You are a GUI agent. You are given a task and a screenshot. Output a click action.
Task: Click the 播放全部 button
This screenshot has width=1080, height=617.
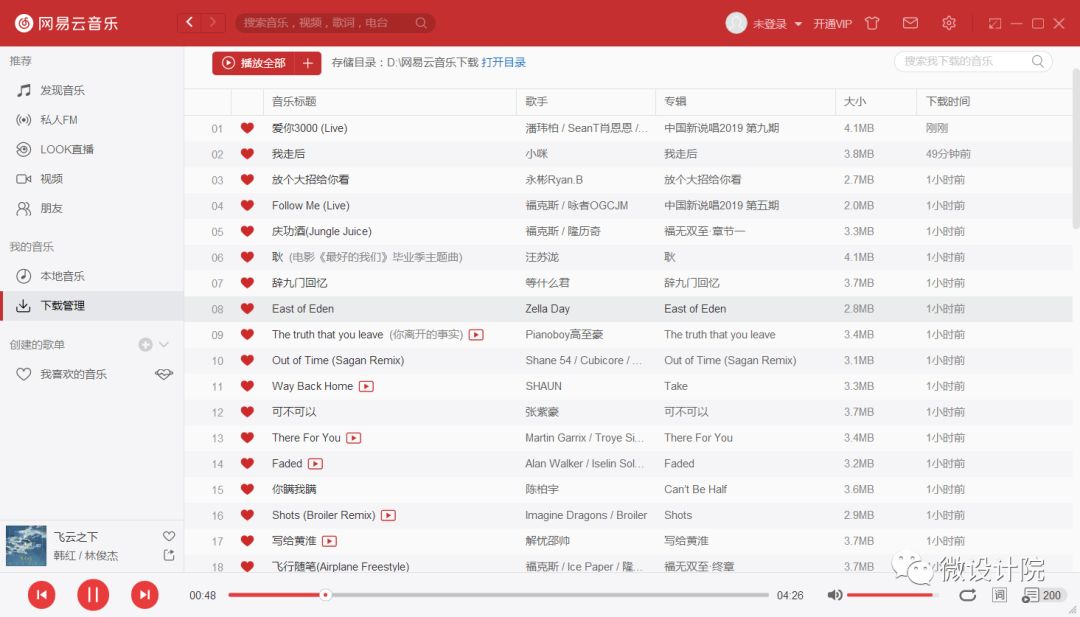click(x=253, y=63)
